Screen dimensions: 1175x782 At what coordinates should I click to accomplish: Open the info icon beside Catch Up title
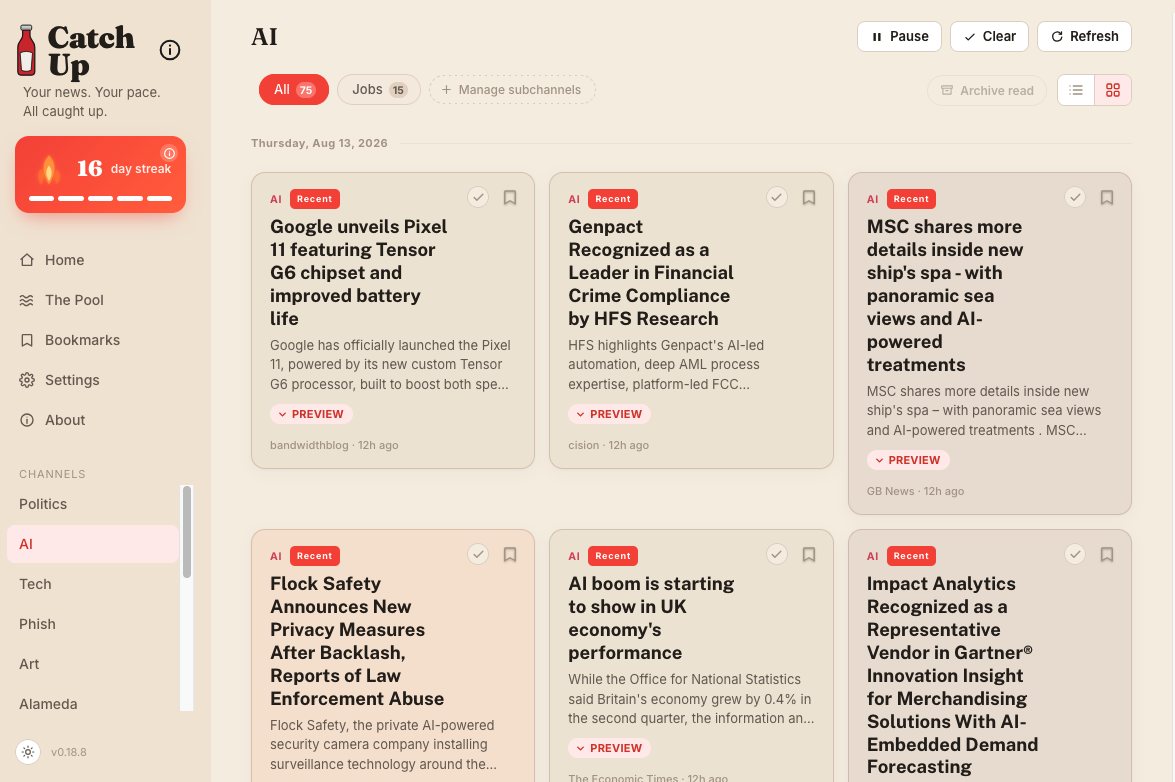tap(170, 50)
